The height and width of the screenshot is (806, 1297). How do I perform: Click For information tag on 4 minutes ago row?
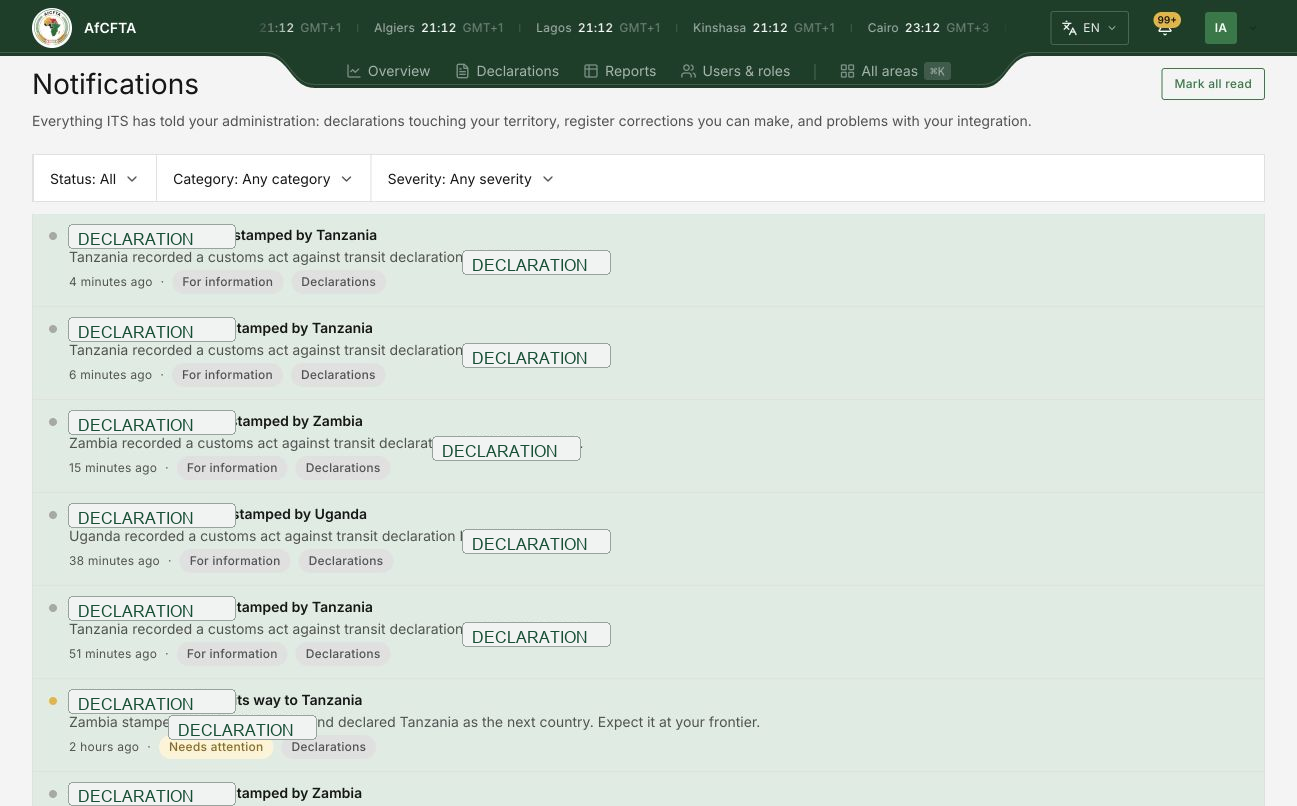(x=227, y=282)
